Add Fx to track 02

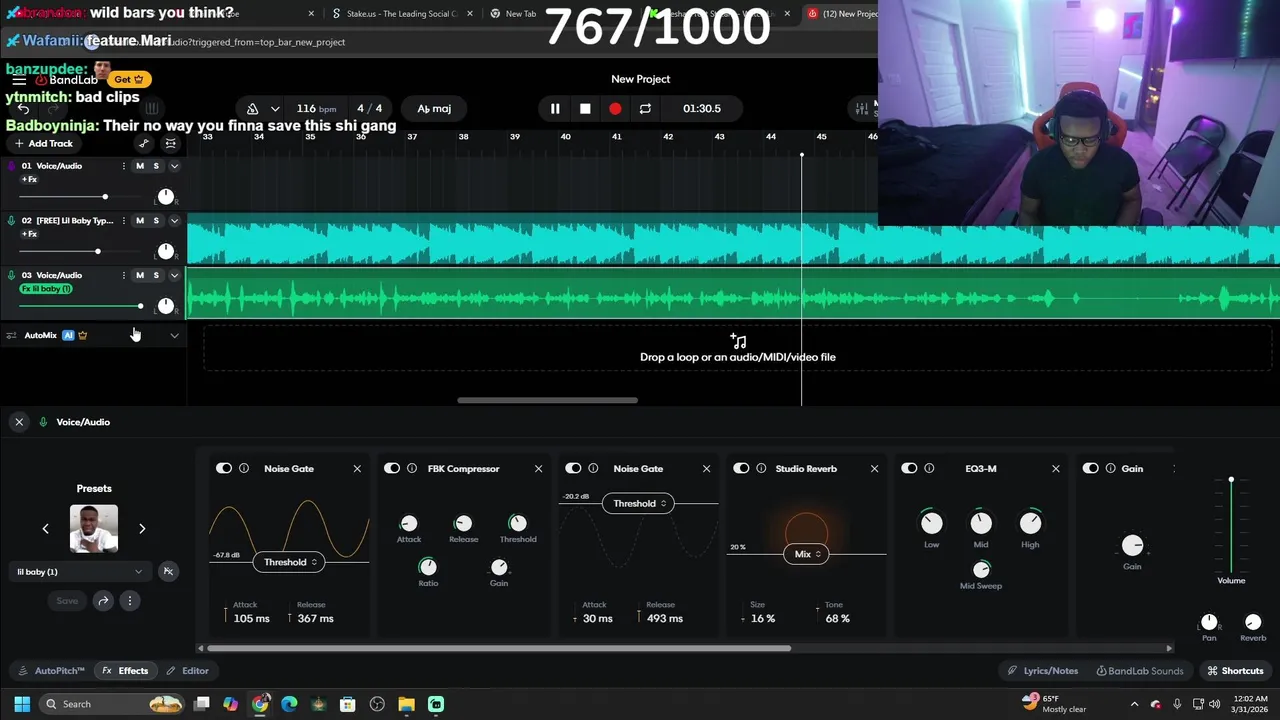[29, 234]
